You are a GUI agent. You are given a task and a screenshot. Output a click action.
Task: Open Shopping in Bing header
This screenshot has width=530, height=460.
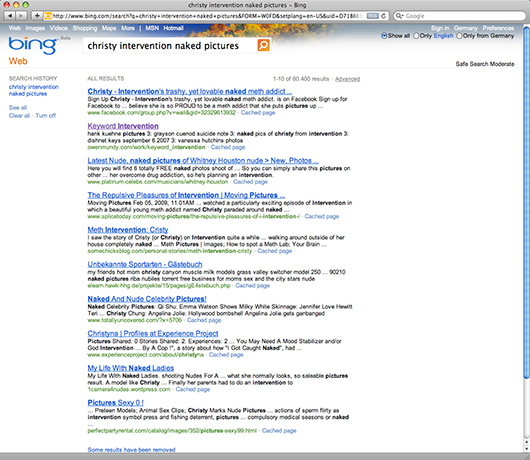click(85, 28)
